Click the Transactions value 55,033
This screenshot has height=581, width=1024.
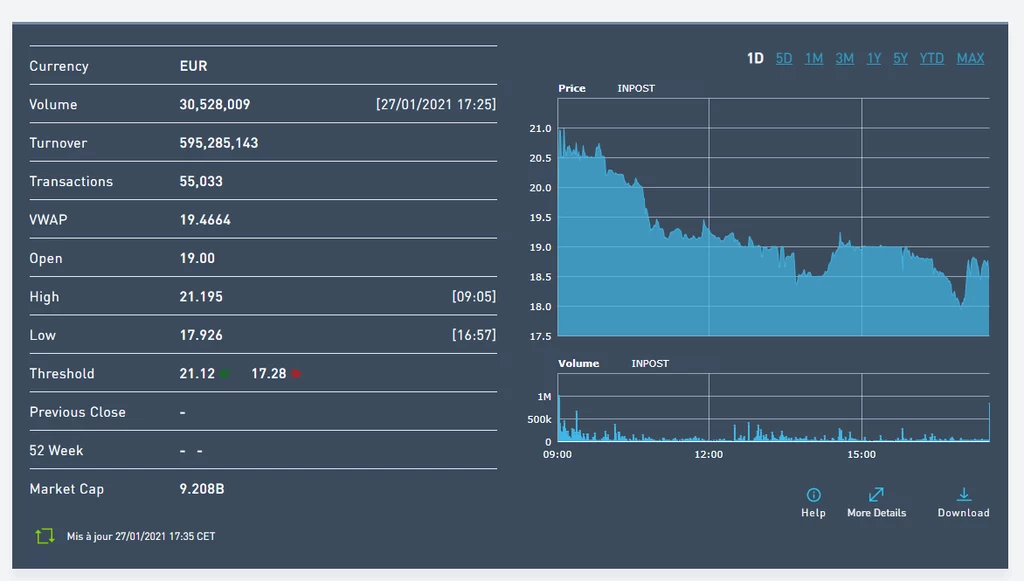(201, 181)
